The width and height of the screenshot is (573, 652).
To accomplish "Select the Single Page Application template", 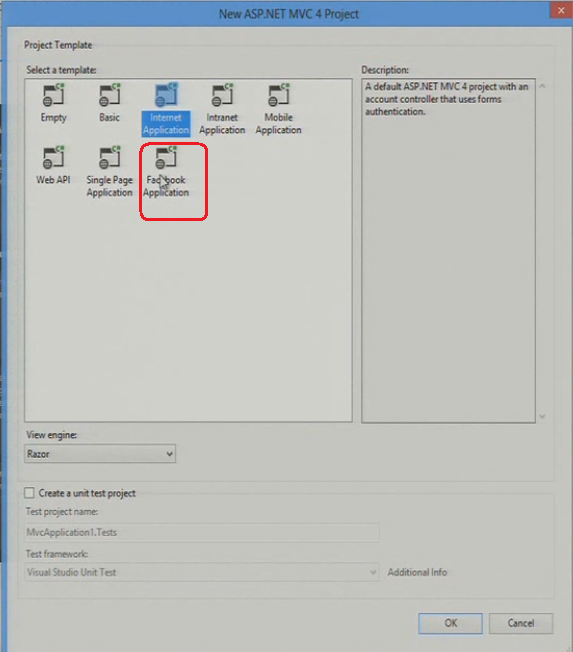I will click(x=109, y=172).
